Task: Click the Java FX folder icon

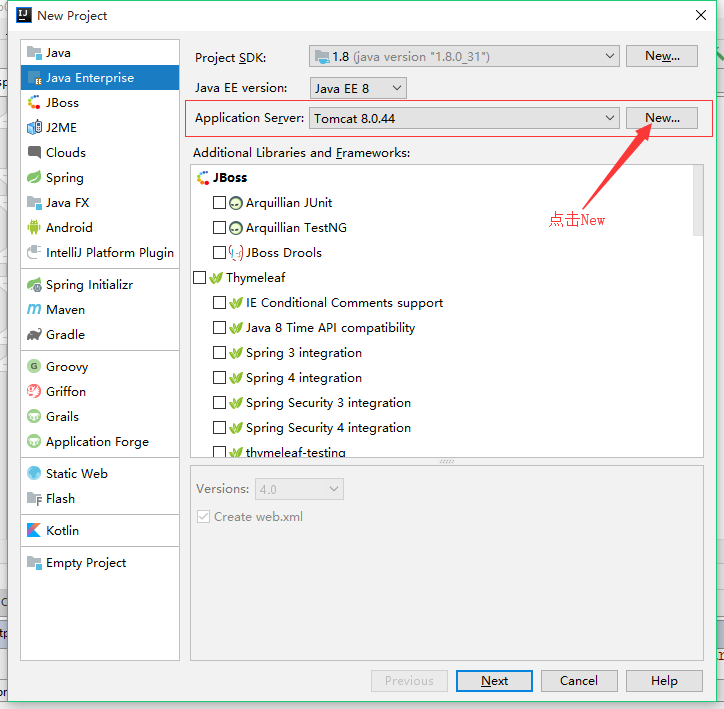Action: click(x=34, y=202)
